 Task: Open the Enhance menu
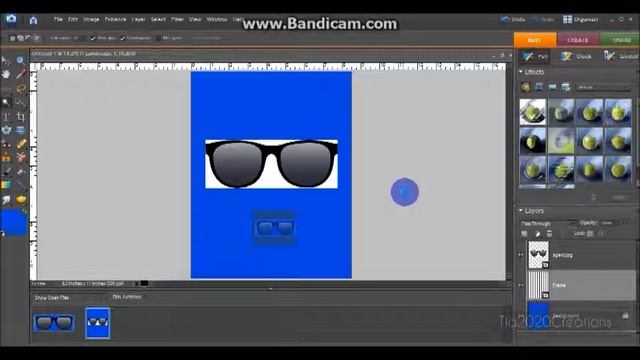click(116, 19)
